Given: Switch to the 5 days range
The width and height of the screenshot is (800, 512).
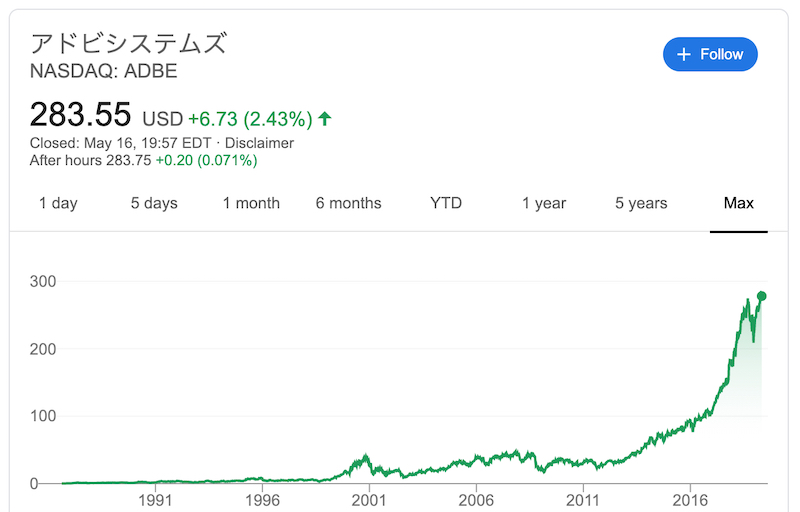Looking at the screenshot, I should point(154,203).
